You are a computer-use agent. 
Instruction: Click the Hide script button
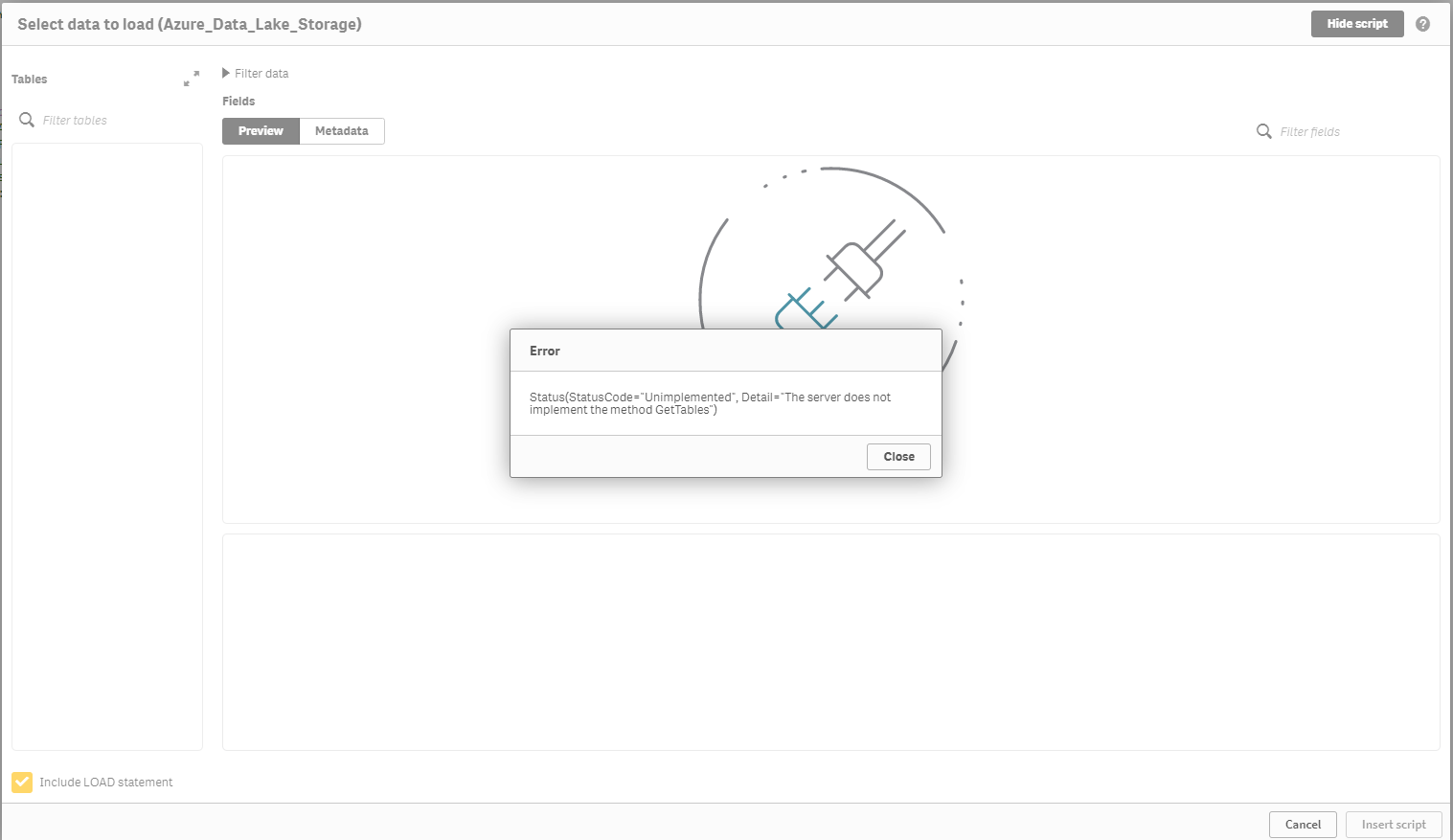point(1357,24)
